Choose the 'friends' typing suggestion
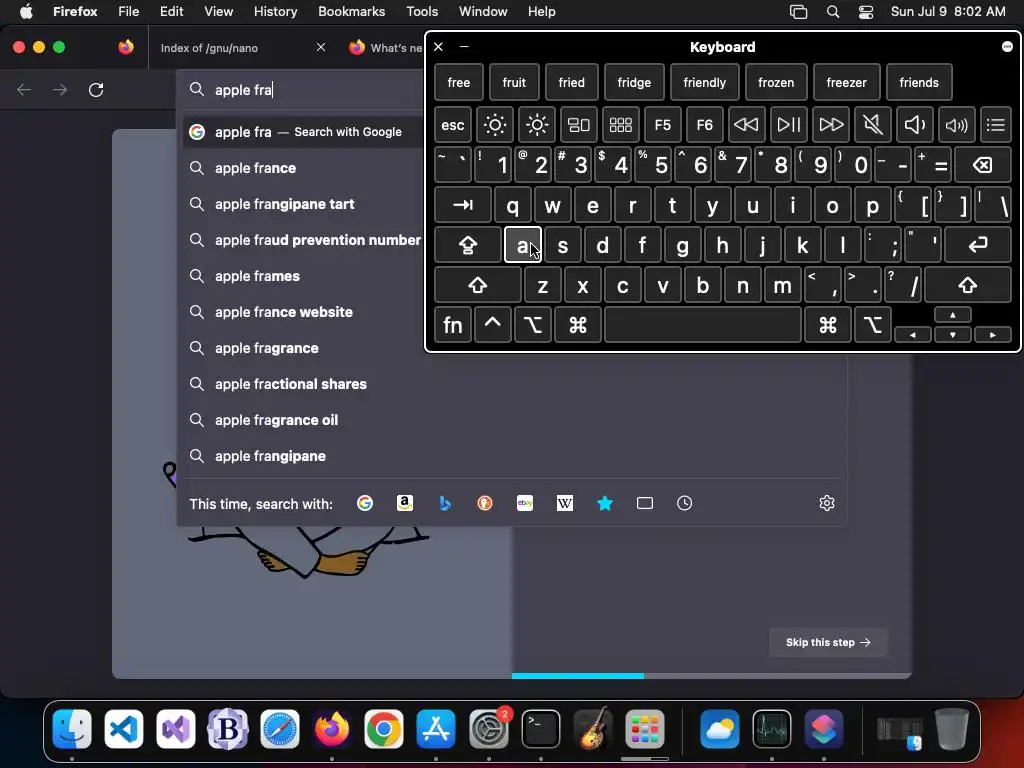The width and height of the screenshot is (1024, 768). (919, 82)
